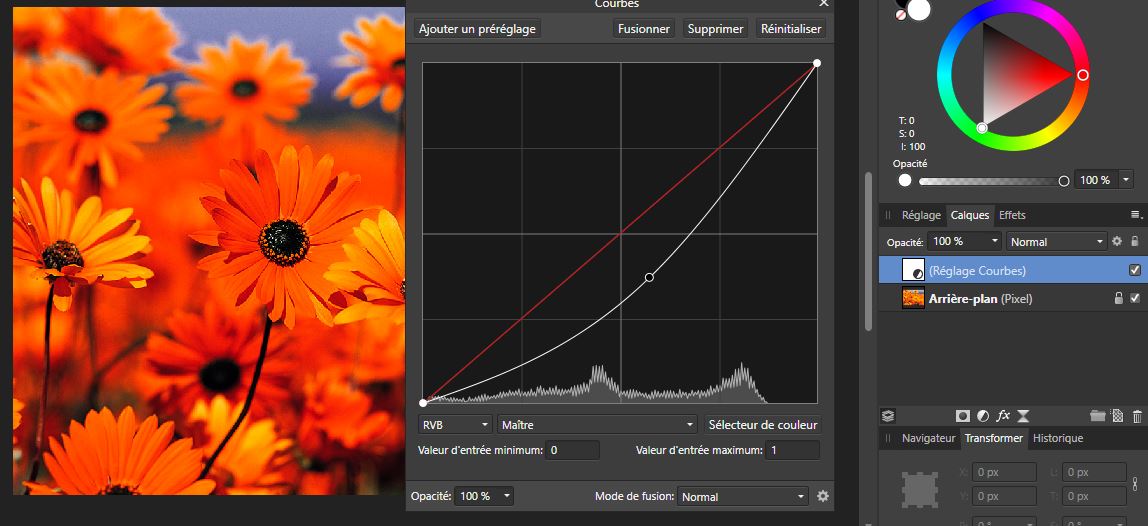Create a new group with folder icon
This screenshot has width=1148, height=526.
(1097, 415)
